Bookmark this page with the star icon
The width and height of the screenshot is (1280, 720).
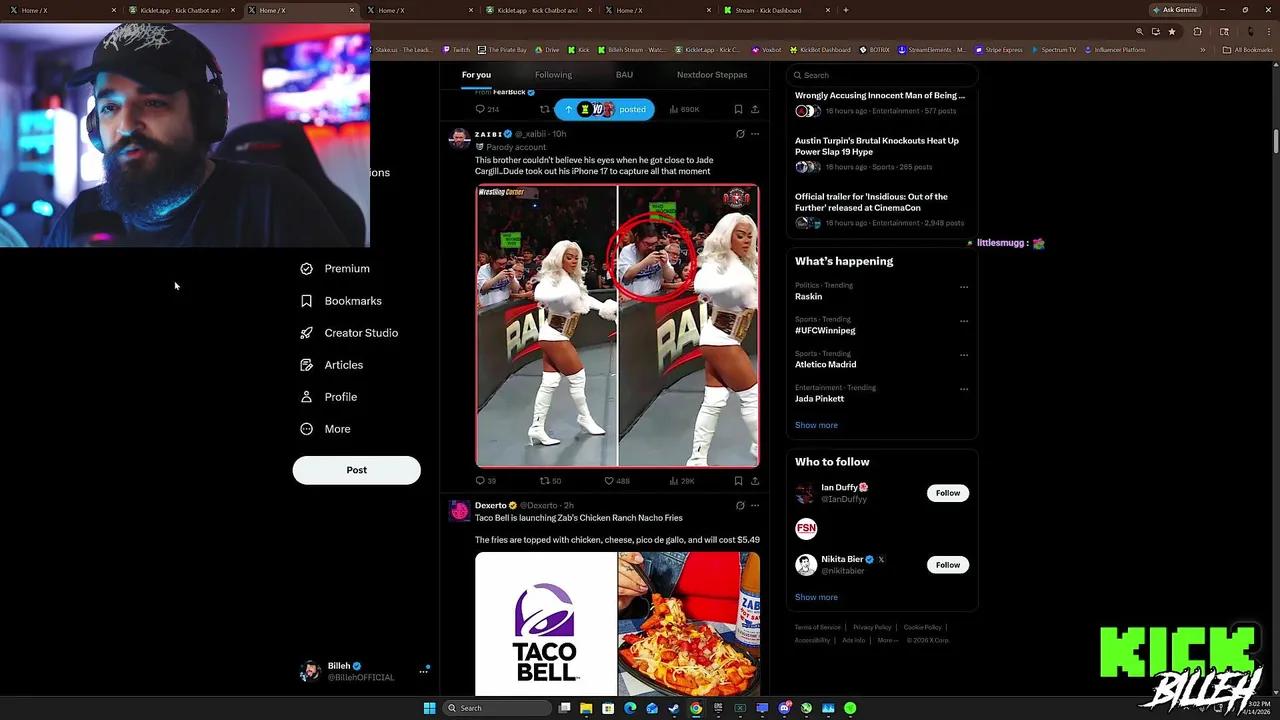1172,31
